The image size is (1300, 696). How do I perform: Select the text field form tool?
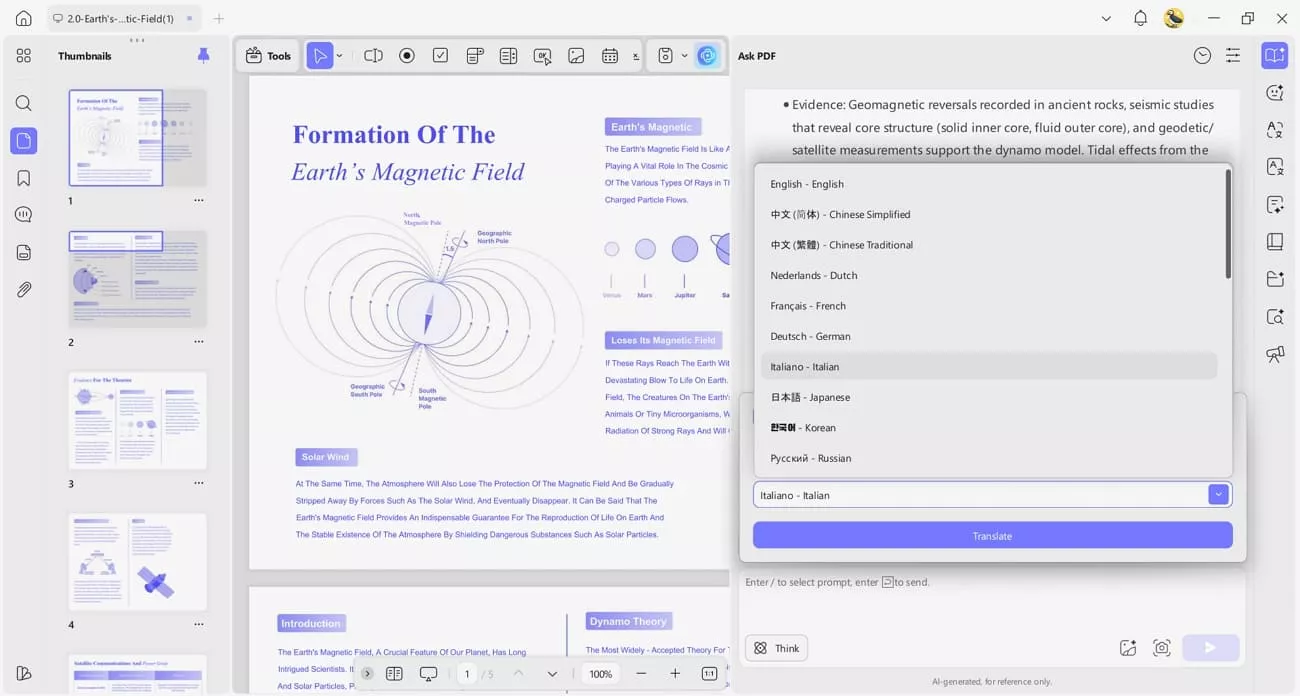click(373, 56)
